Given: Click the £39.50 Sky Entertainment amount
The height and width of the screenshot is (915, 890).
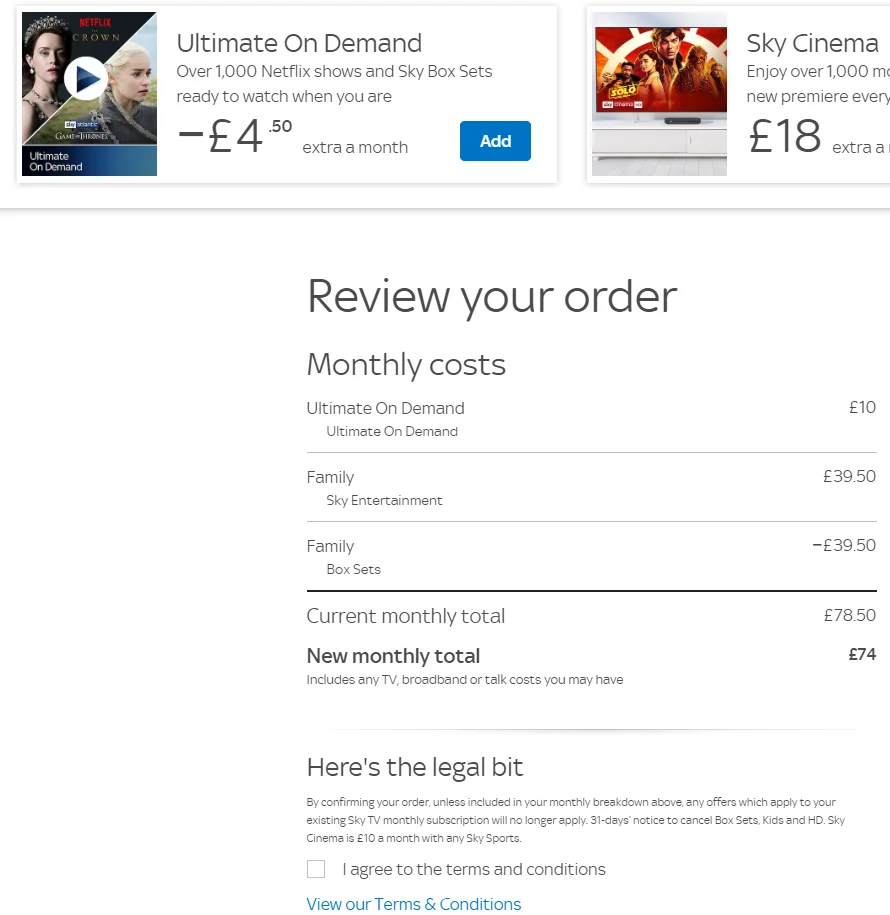Looking at the screenshot, I should click(850, 476).
